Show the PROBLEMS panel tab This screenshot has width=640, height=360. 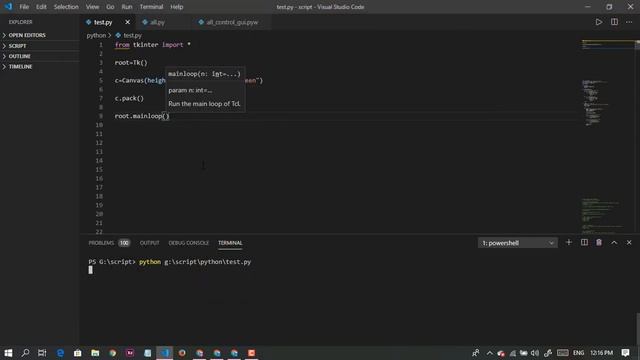(x=101, y=243)
